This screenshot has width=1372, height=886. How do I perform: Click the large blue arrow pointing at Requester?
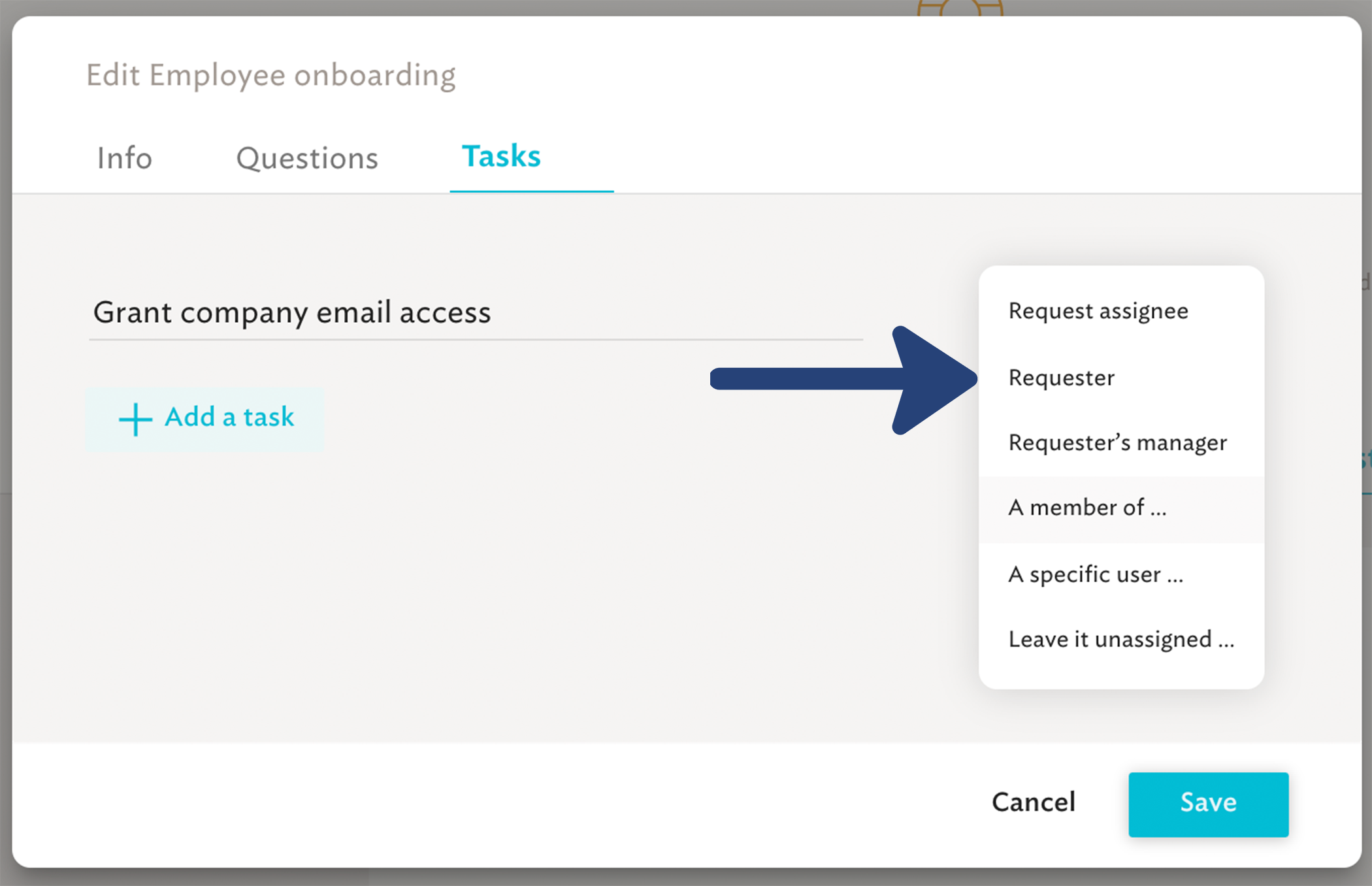[x=843, y=380]
